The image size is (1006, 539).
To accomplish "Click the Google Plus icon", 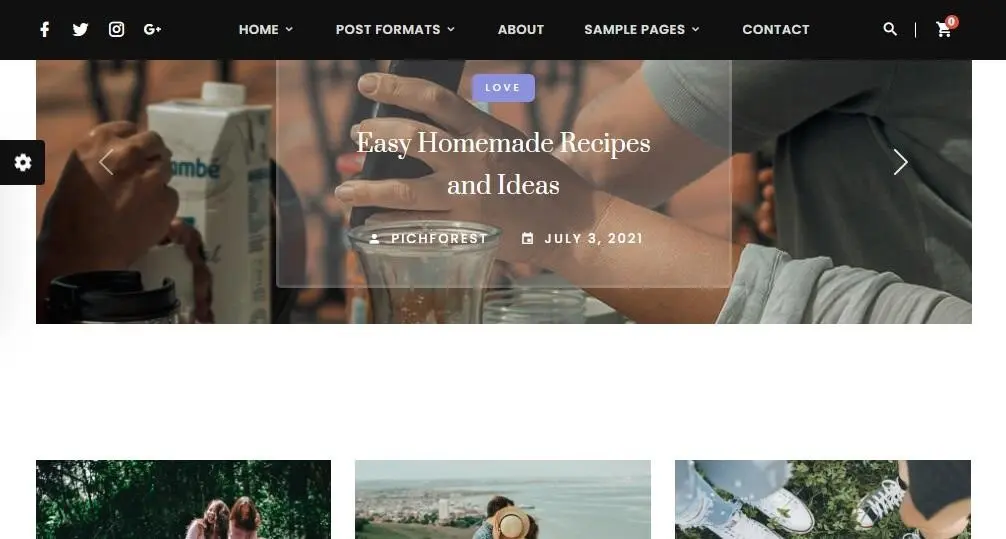I will (x=152, y=30).
